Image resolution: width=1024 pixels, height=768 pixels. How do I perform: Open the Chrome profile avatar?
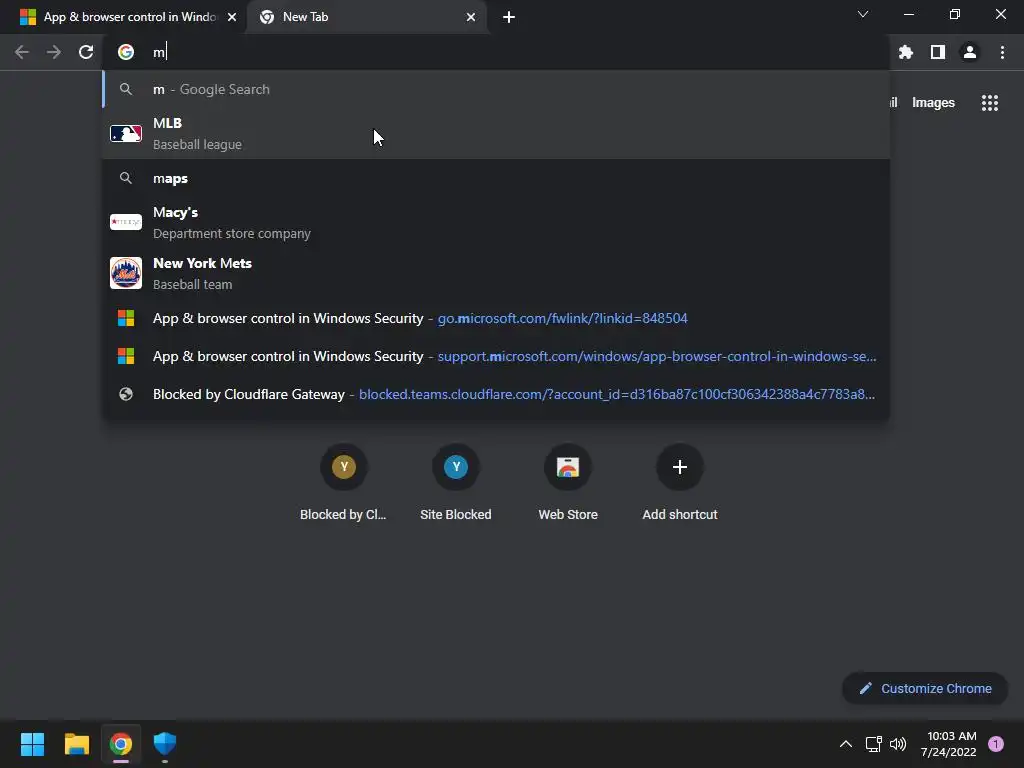pos(970,52)
